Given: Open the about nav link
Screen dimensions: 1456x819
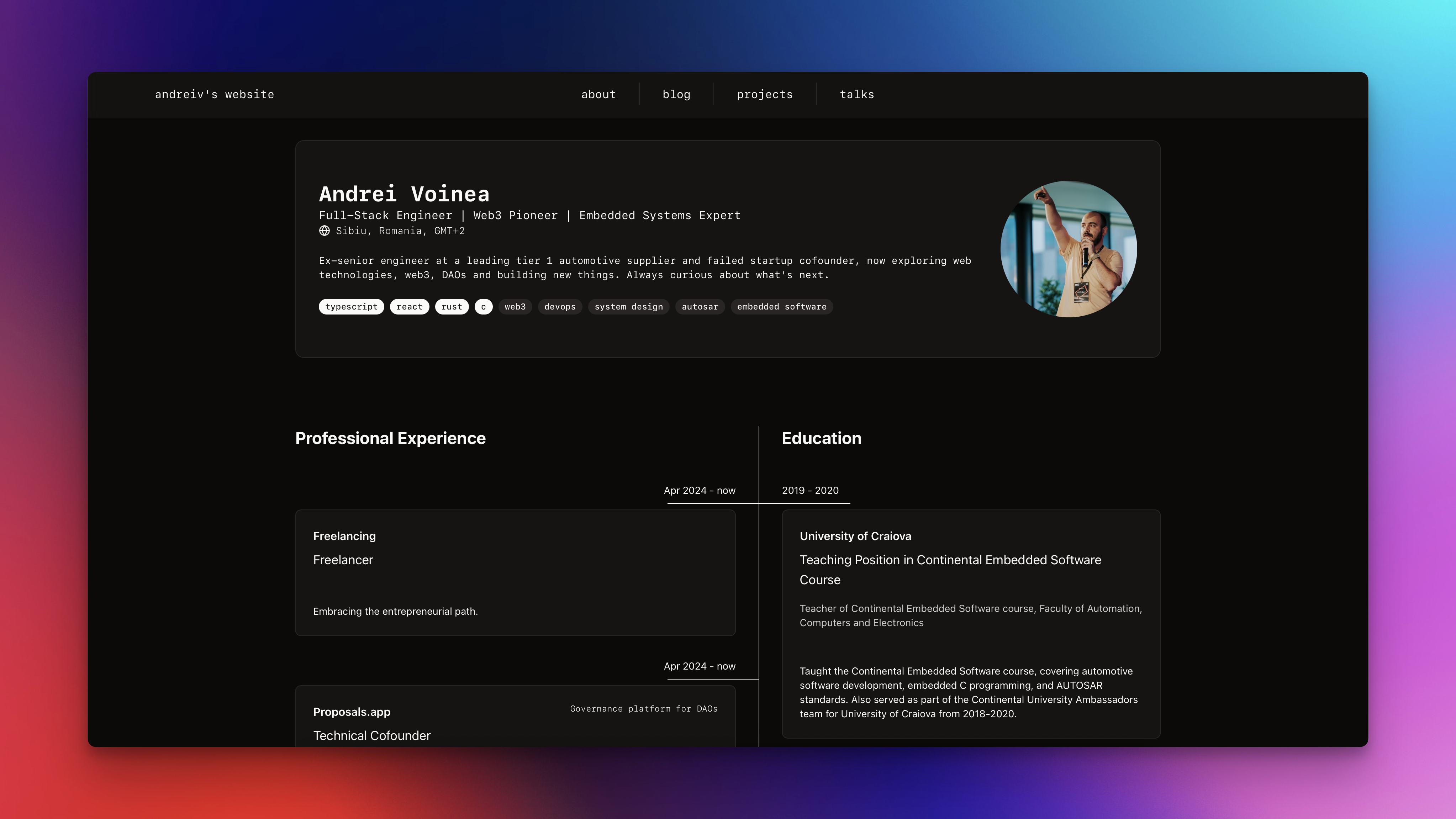Looking at the screenshot, I should pyautogui.click(x=598, y=94).
